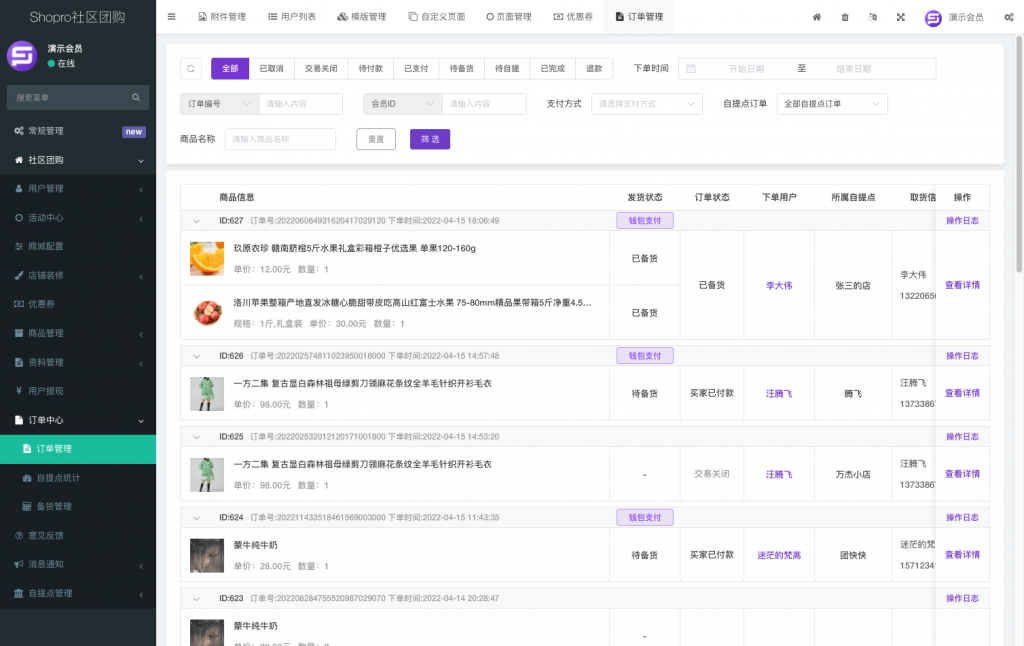
Task: Click the 筛选 filter button
Action: 429,139
